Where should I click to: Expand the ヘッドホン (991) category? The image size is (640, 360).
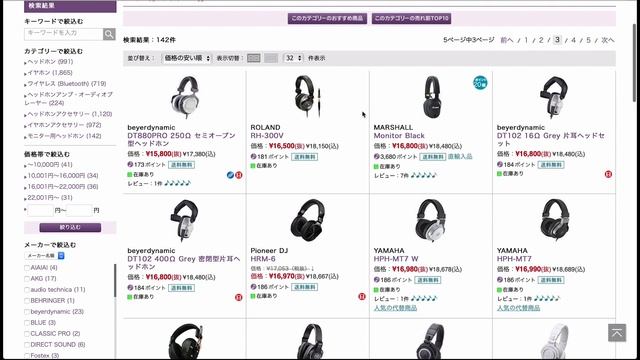coord(50,62)
